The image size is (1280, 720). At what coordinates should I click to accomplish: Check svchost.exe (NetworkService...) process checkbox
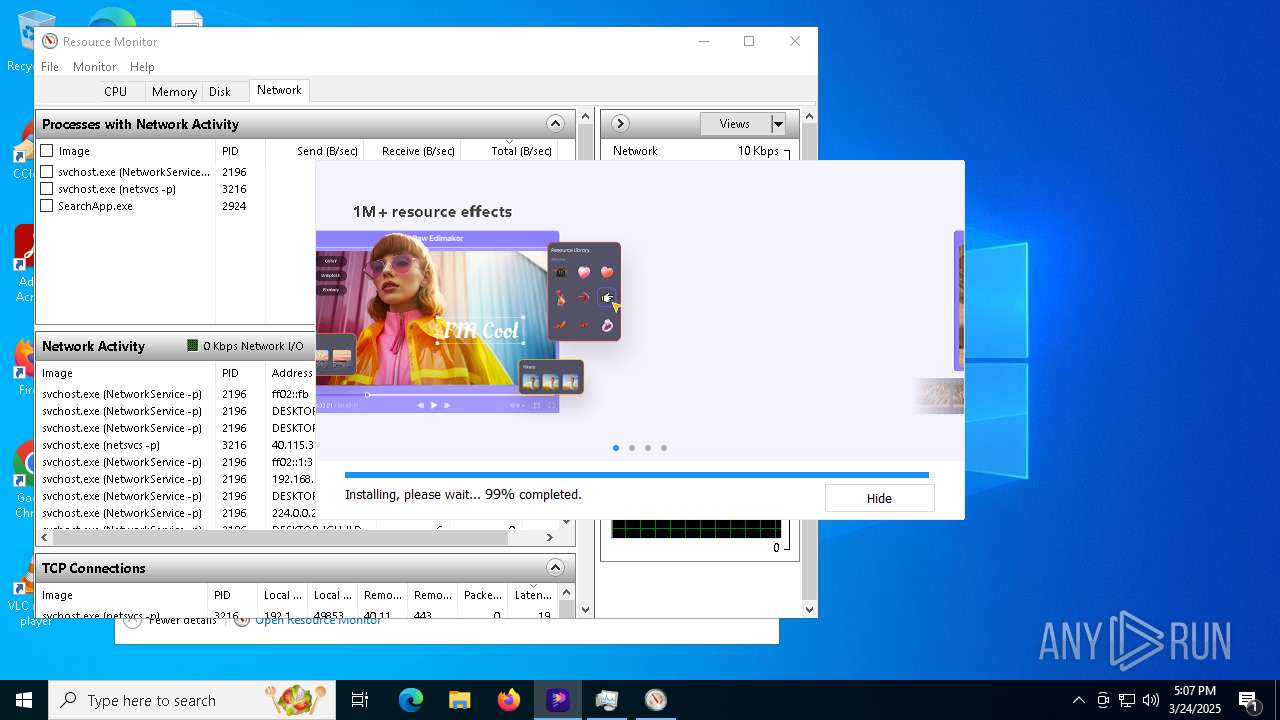(47, 172)
